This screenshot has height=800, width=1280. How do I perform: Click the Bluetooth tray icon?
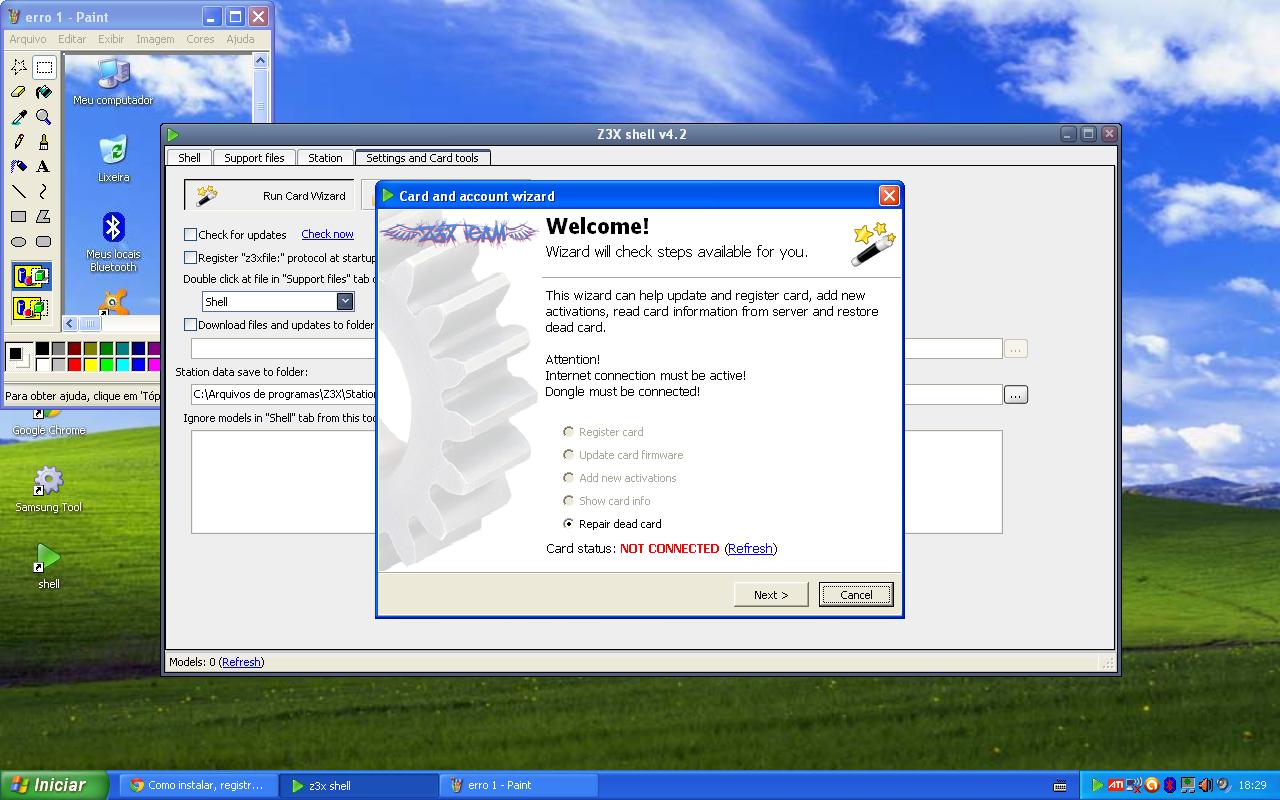(1169, 785)
